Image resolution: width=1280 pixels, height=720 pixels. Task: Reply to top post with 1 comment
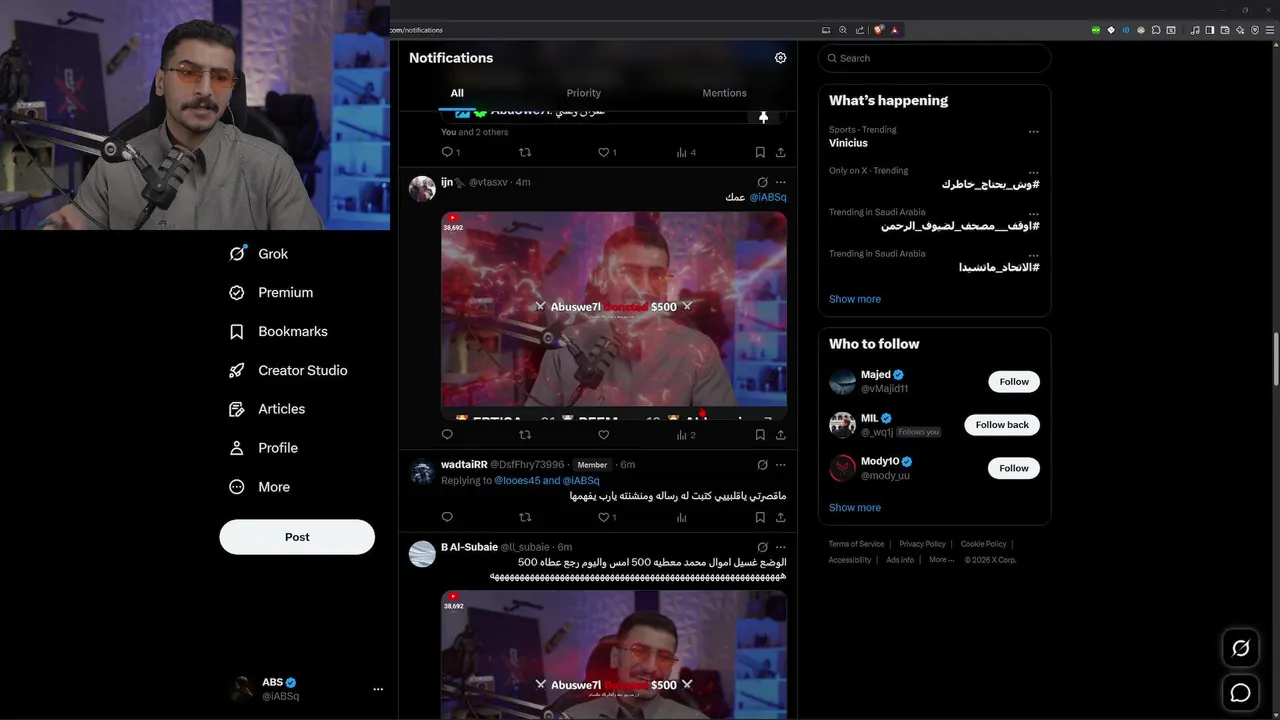coord(451,152)
